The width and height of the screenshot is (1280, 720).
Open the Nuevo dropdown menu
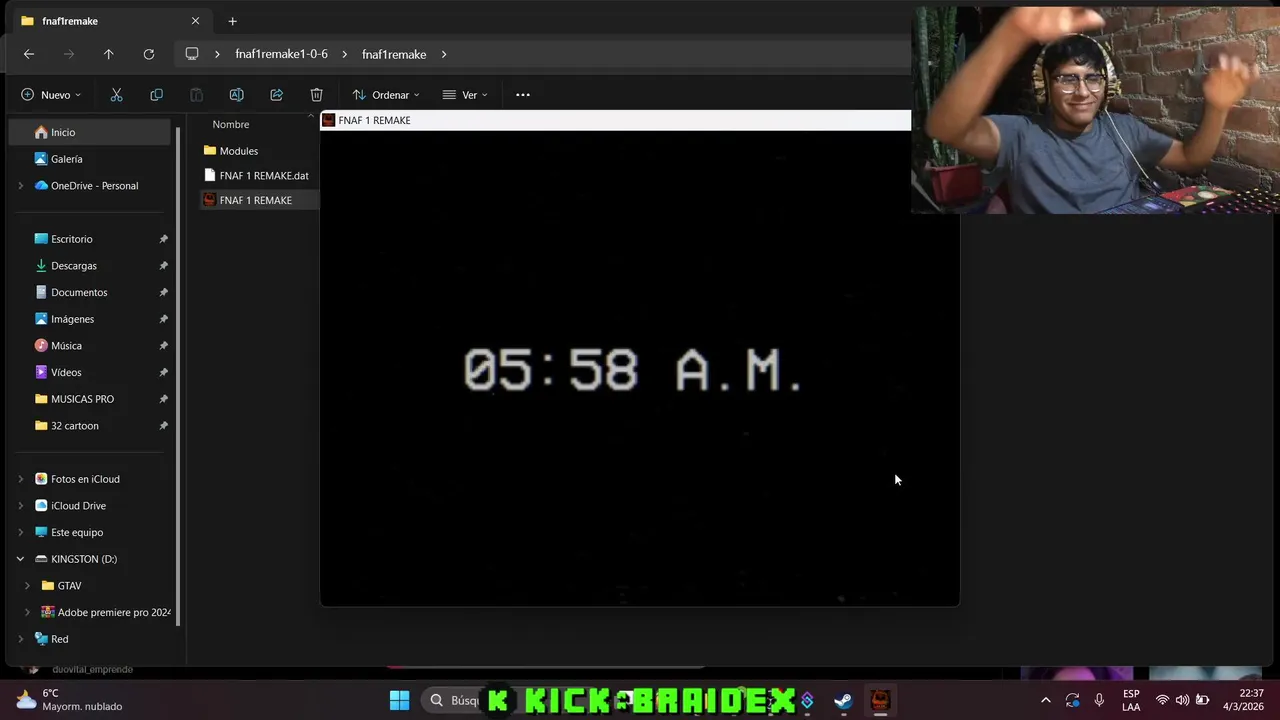(51, 95)
